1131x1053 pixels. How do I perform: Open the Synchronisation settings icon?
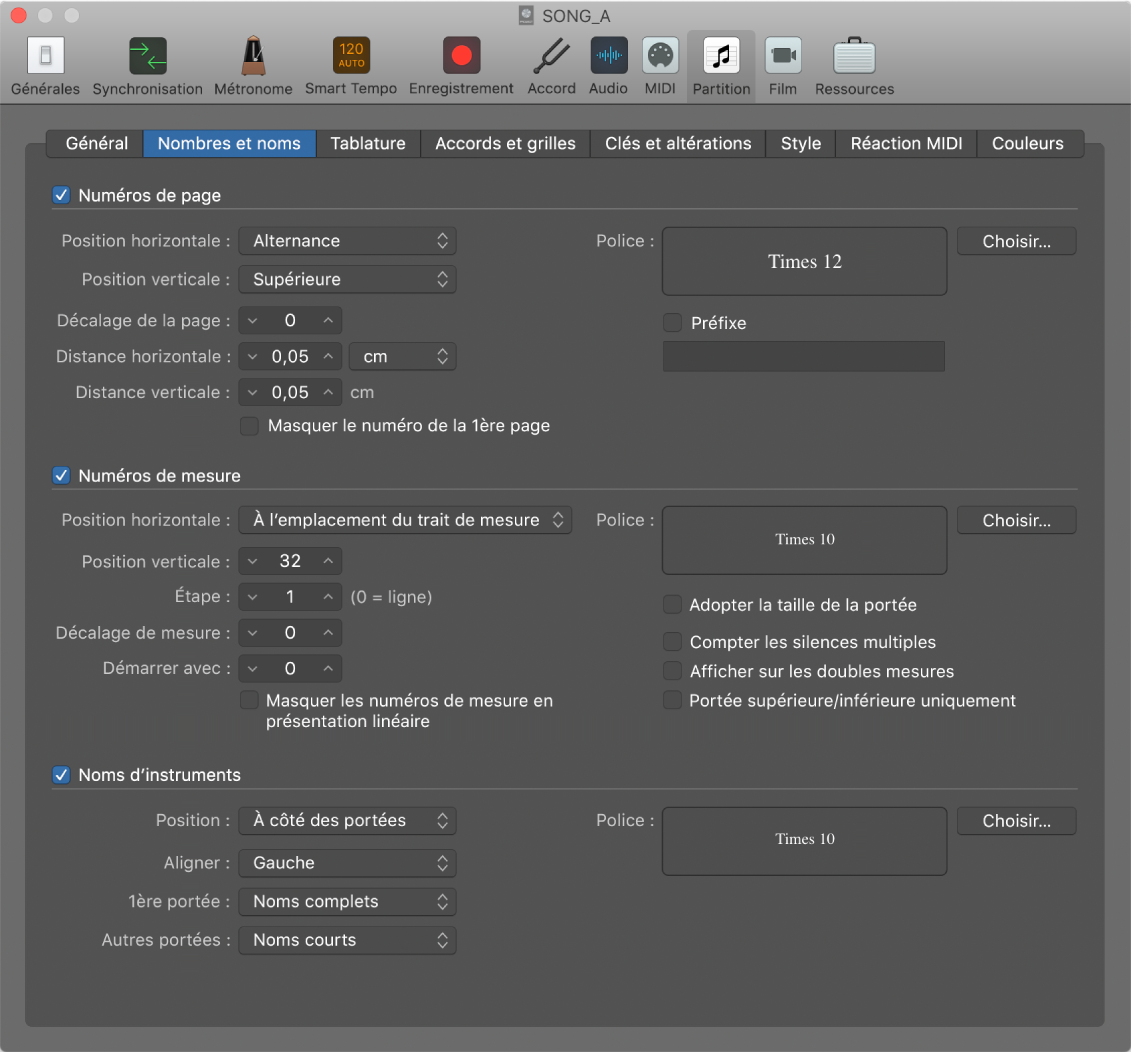pyautogui.click(x=148, y=56)
